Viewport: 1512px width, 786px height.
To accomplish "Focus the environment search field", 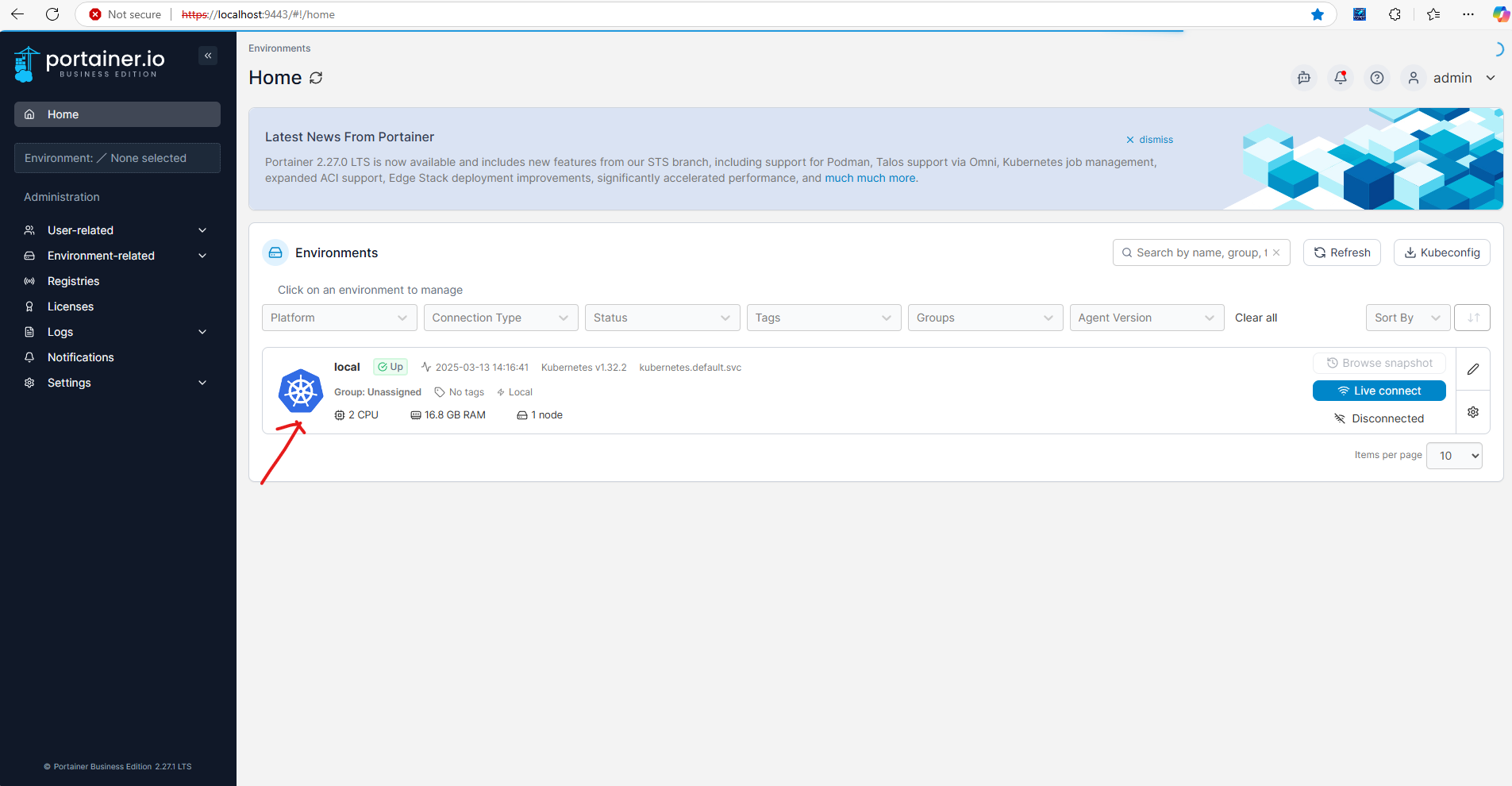I will (1202, 252).
